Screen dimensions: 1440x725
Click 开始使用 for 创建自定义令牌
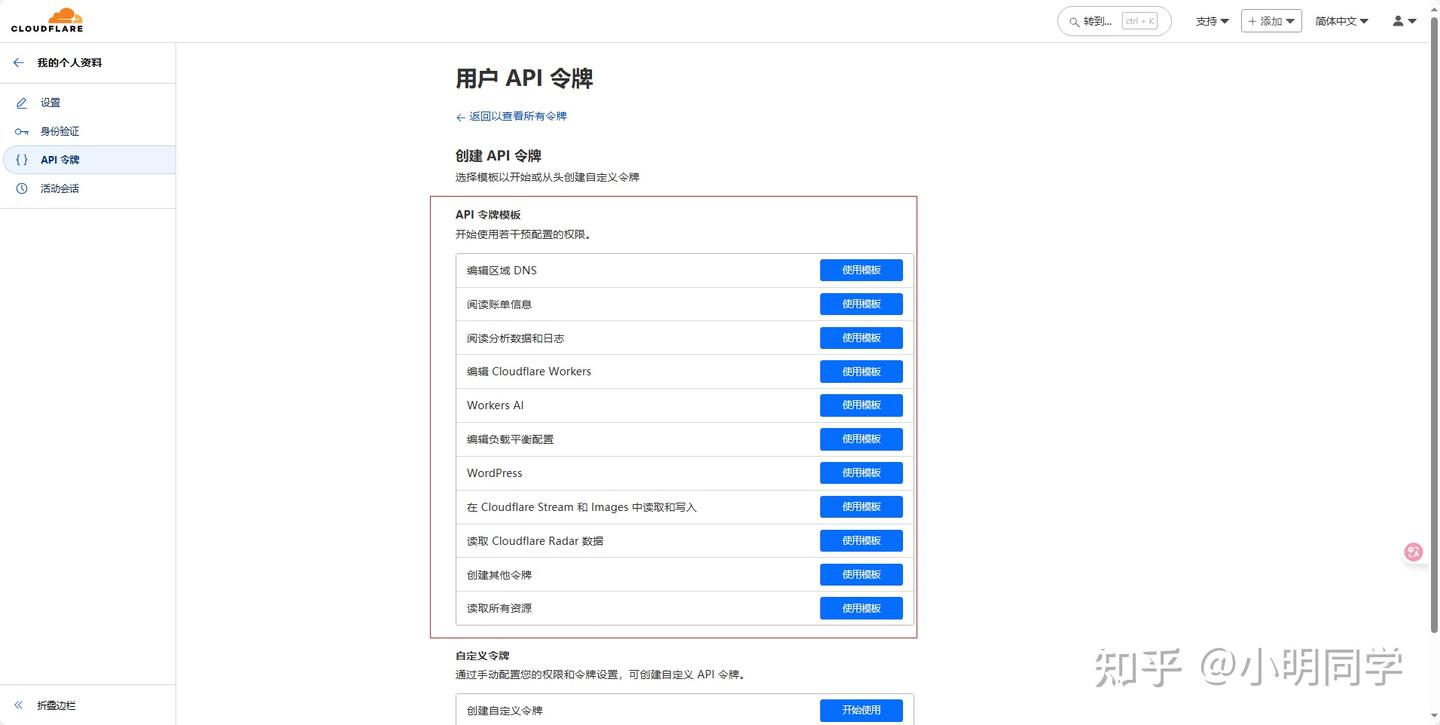(x=861, y=710)
